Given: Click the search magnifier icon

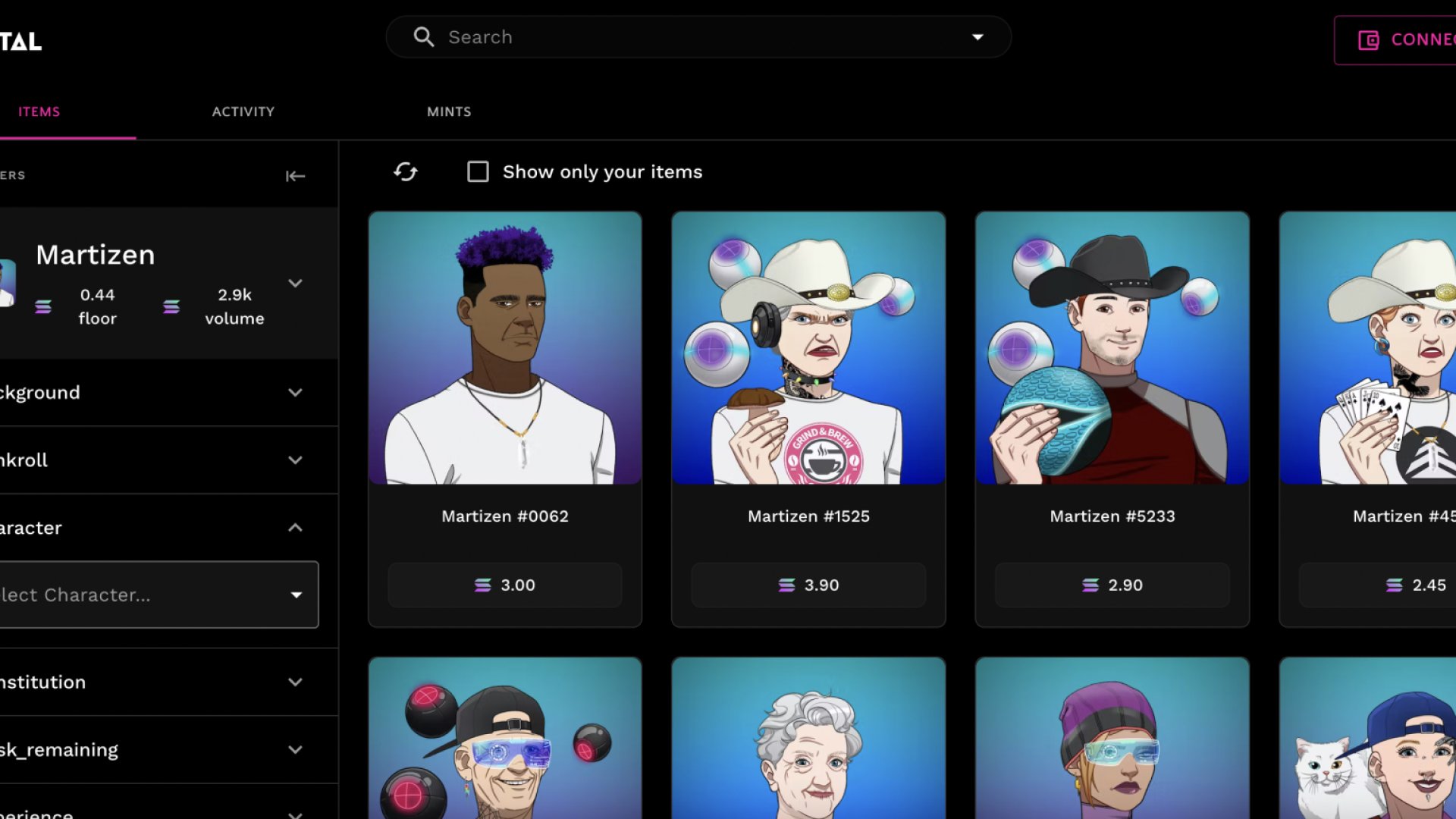Looking at the screenshot, I should [424, 37].
